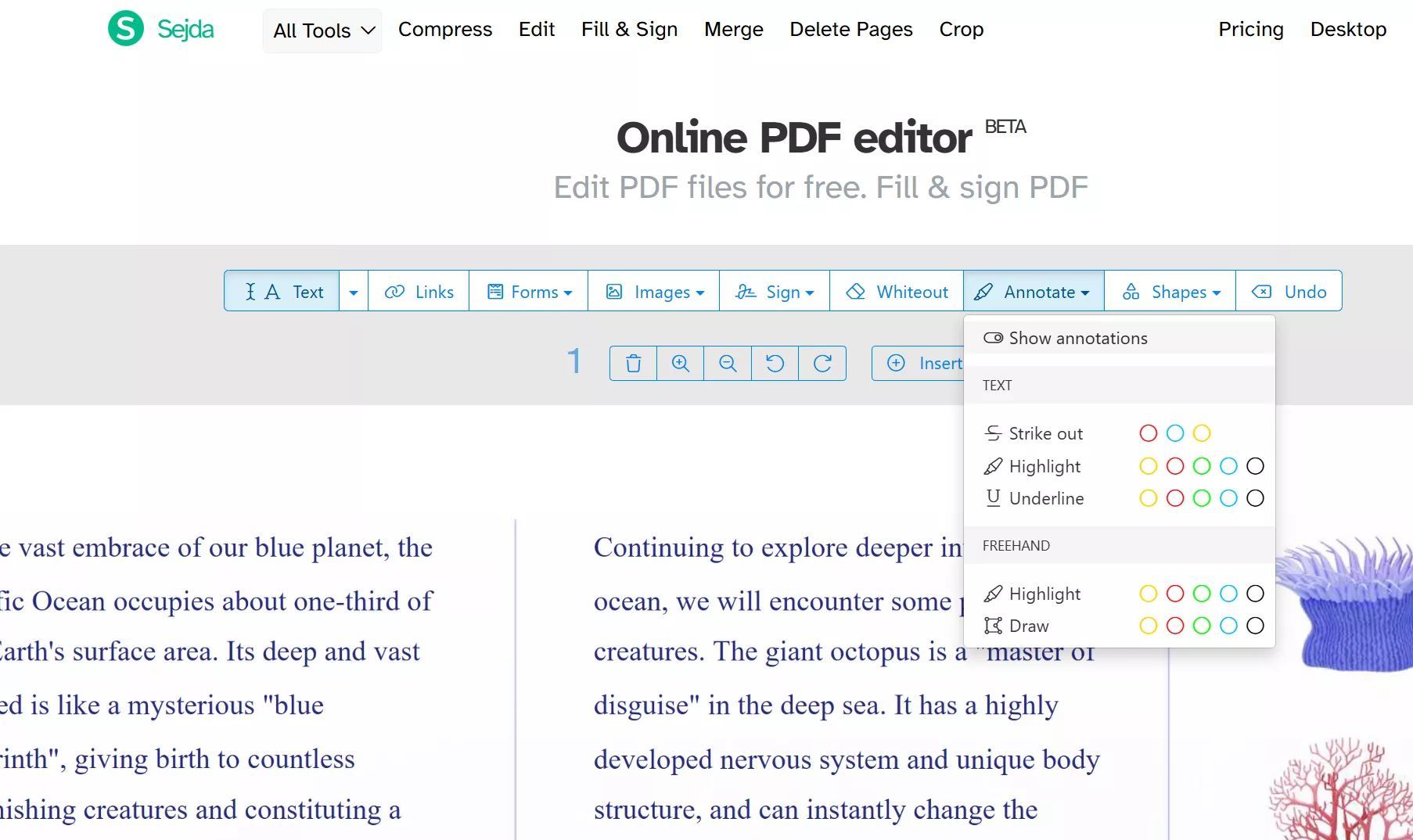Pick yellow text Highlight color
1413x840 pixels.
1149,466
